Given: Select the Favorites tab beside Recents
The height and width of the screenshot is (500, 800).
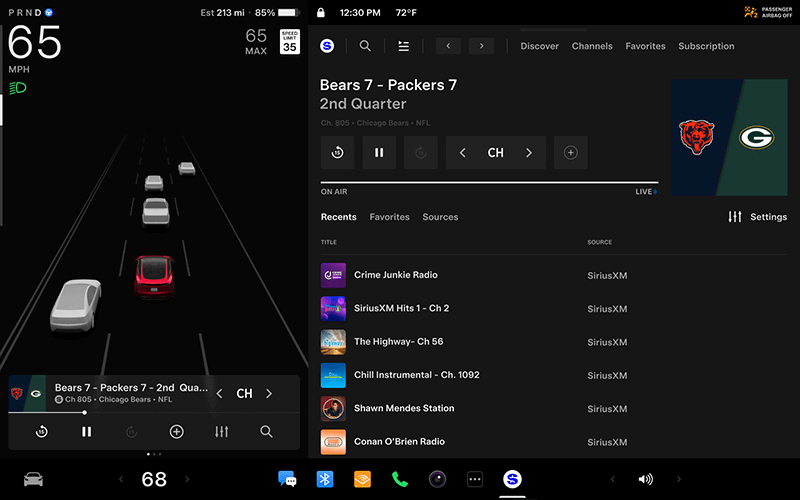Looking at the screenshot, I should point(389,217).
